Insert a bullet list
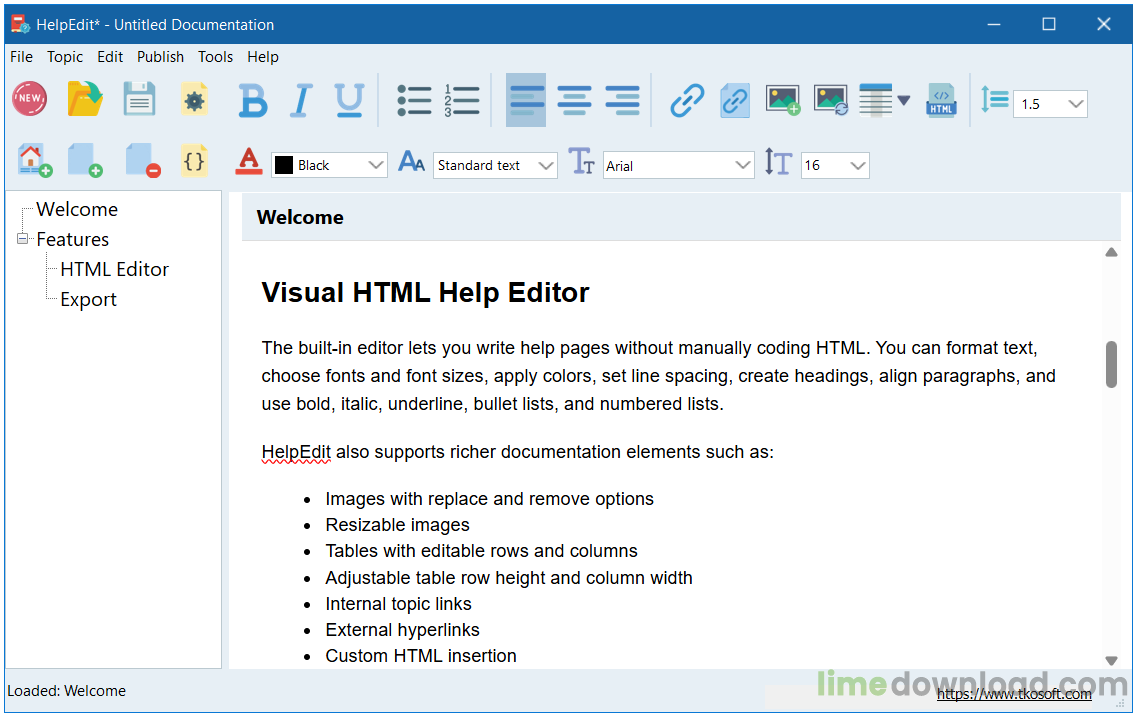Viewport: 1135px width, 715px height. 414,101
